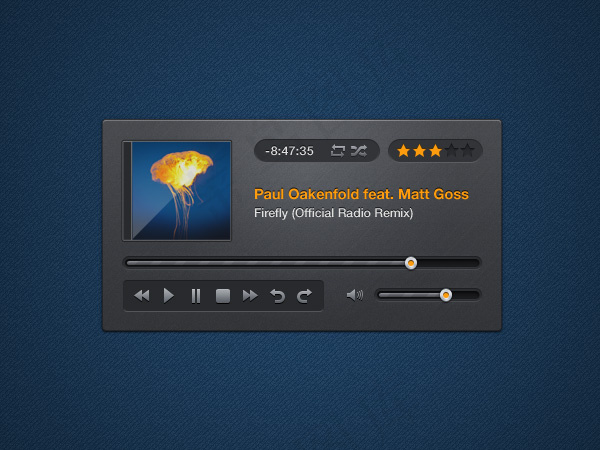
Task: Skip ahead with the fast-forward button
Action: coord(250,296)
